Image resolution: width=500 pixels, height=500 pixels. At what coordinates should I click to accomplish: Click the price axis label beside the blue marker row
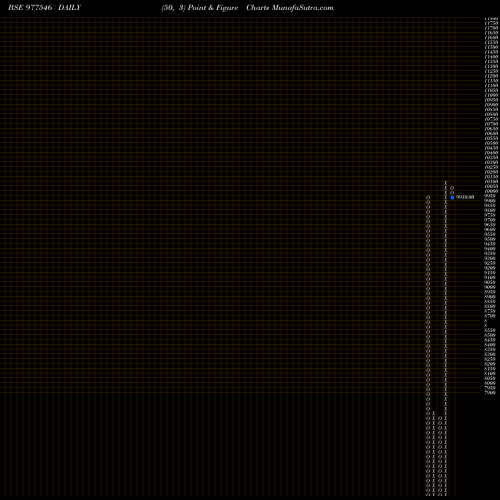click(490, 196)
